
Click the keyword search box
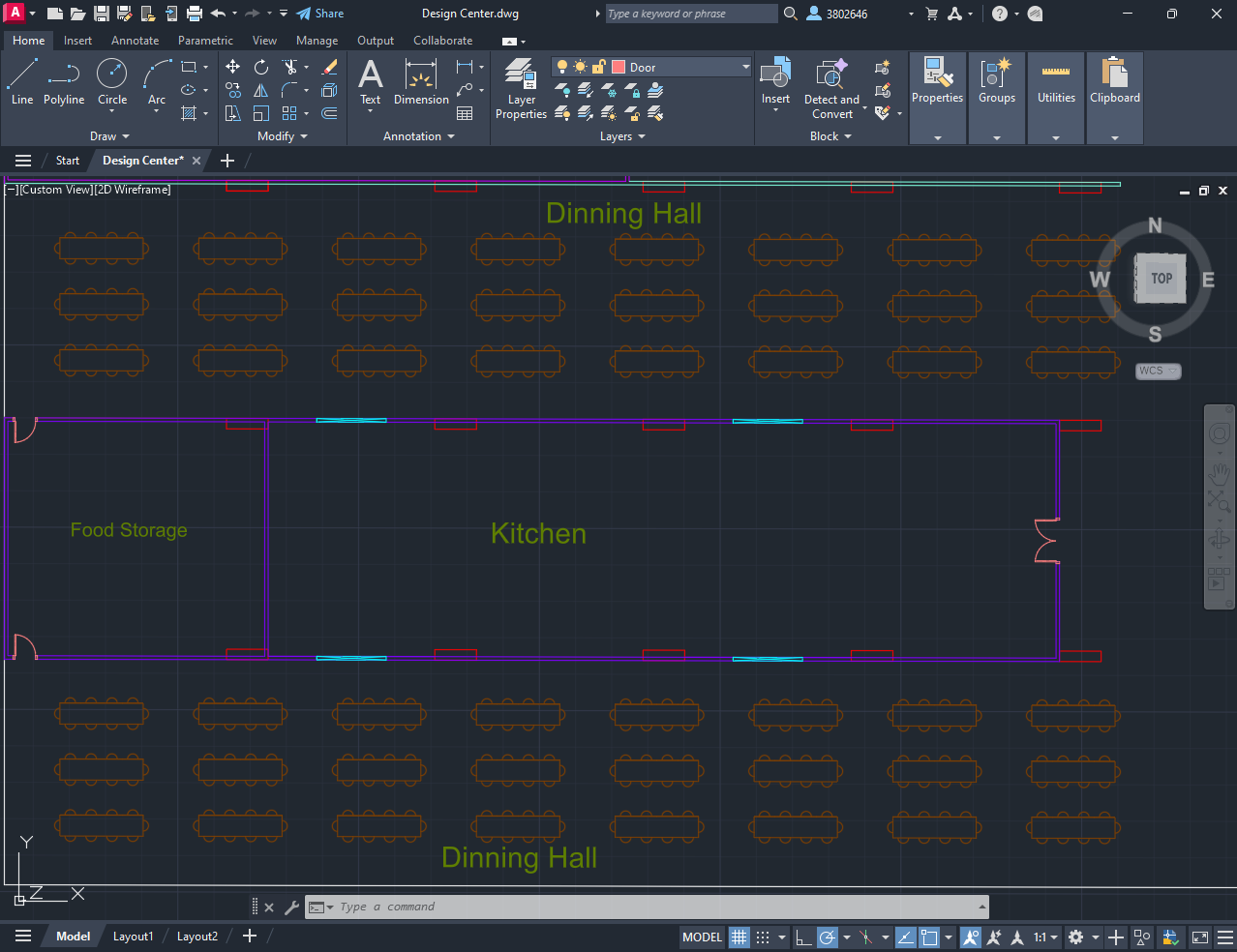tap(691, 14)
